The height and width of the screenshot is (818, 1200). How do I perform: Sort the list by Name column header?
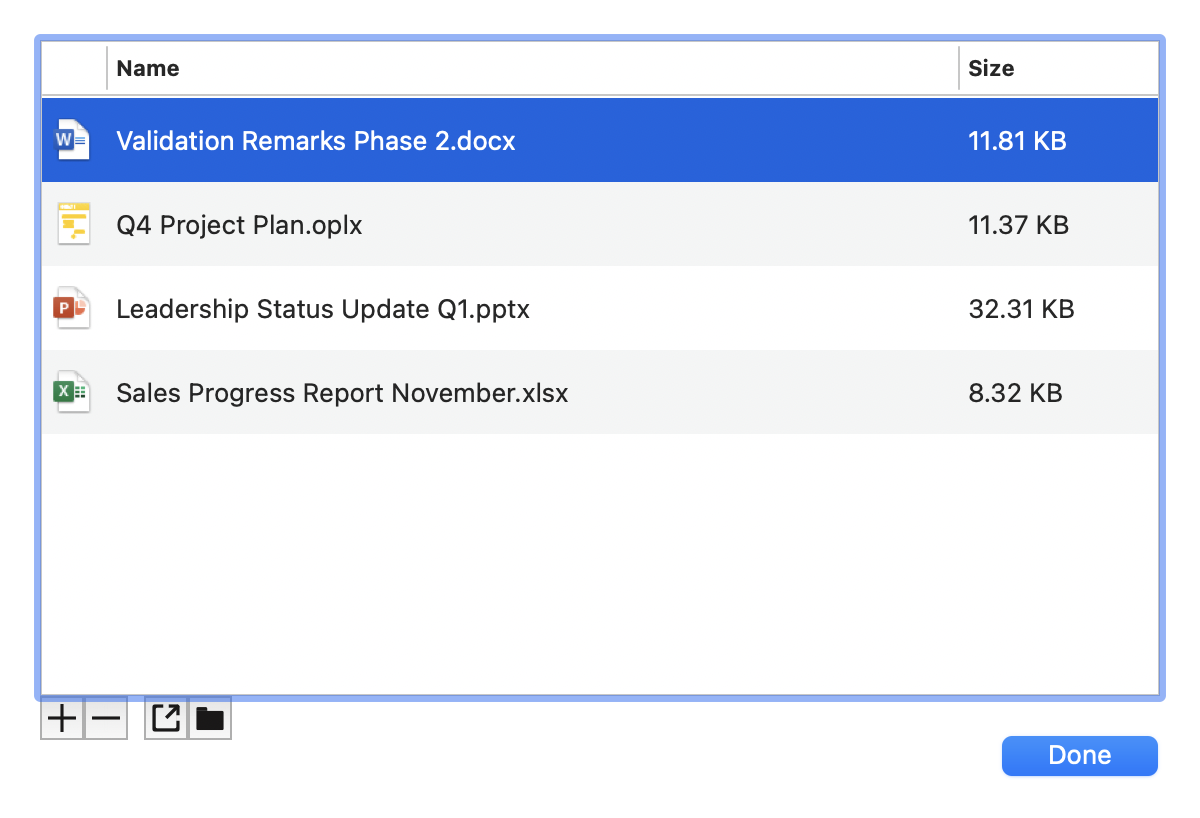coord(148,69)
